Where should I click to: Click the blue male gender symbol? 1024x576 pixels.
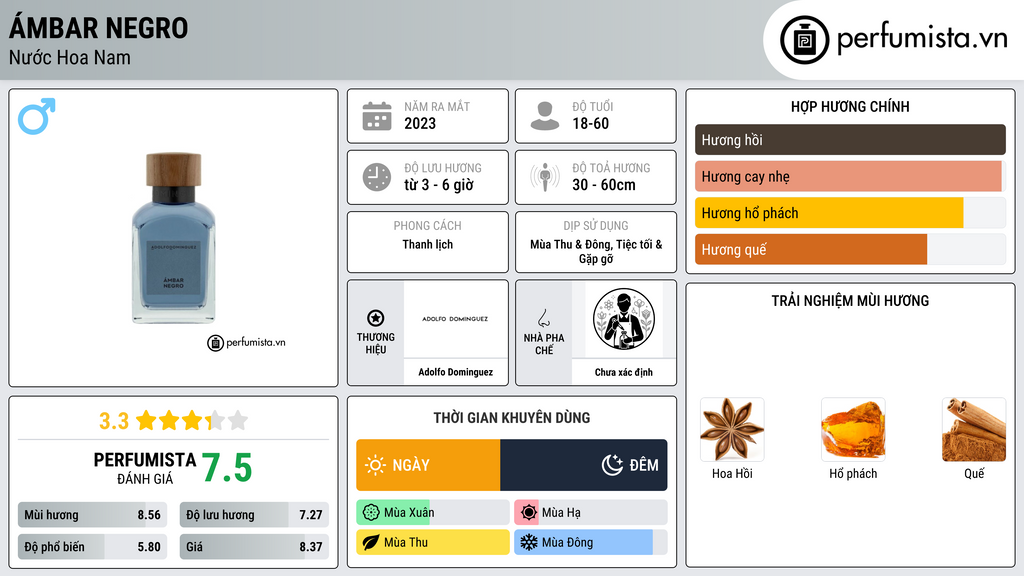coord(37,116)
